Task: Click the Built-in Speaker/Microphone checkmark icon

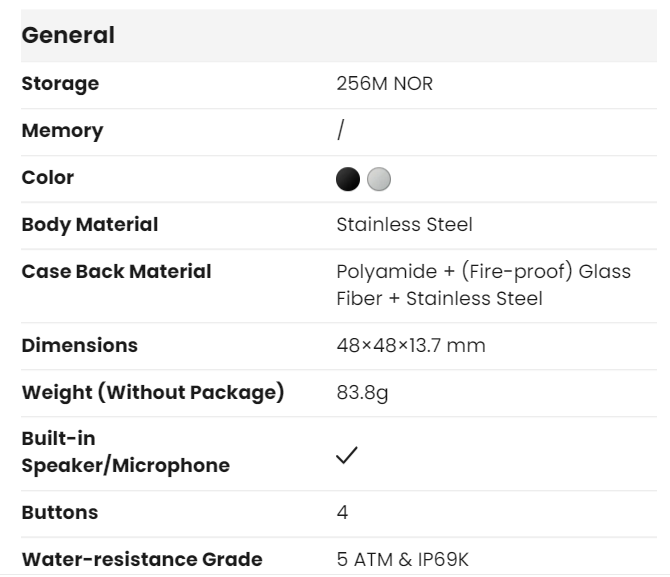Action: (x=347, y=454)
